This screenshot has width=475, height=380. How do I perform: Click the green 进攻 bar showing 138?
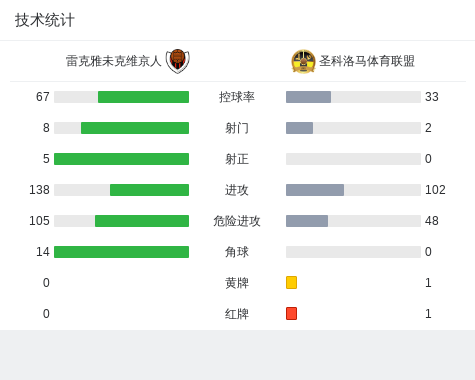pos(149,190)
